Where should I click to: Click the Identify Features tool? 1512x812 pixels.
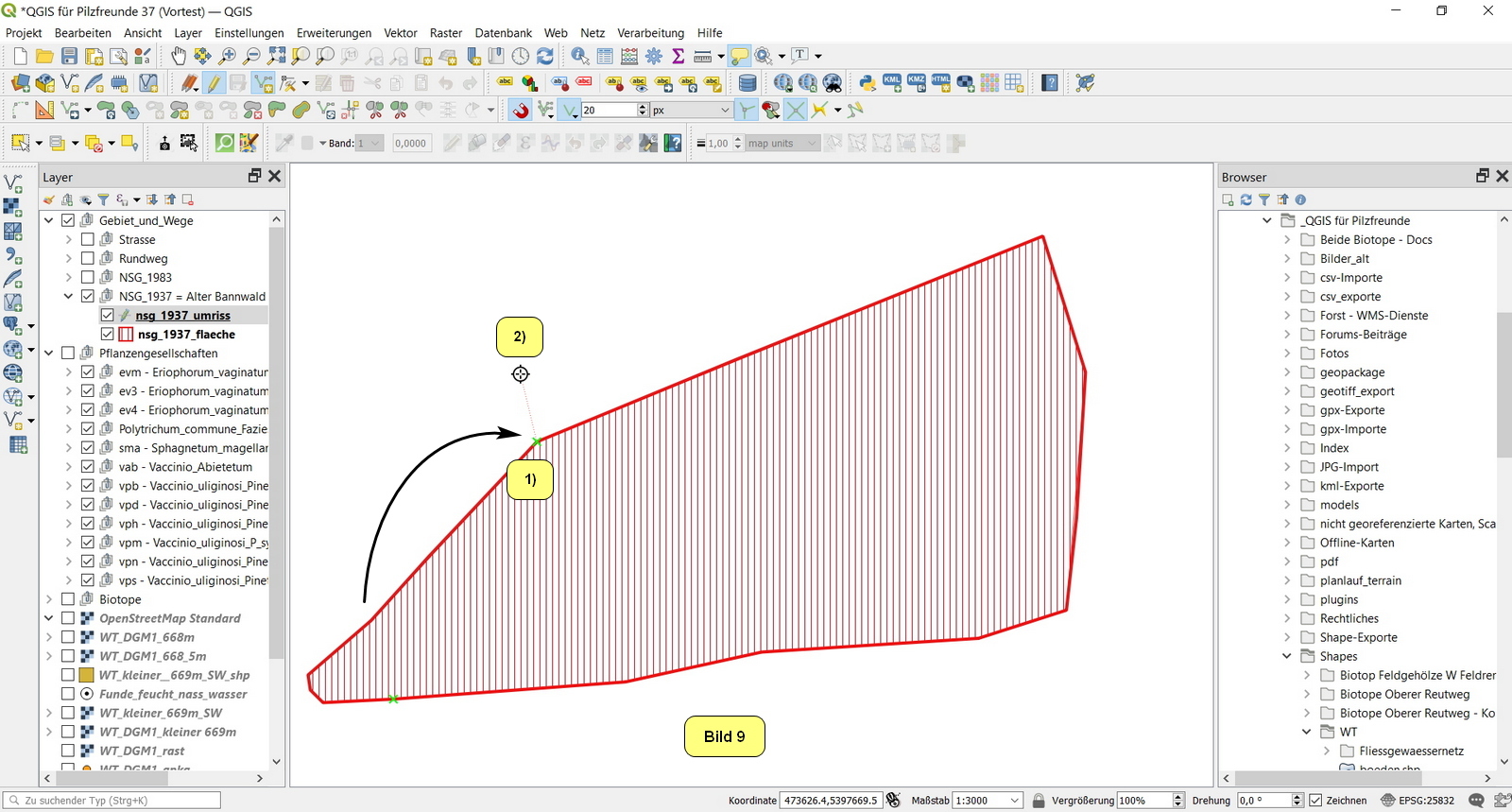[x=579, y=57]
